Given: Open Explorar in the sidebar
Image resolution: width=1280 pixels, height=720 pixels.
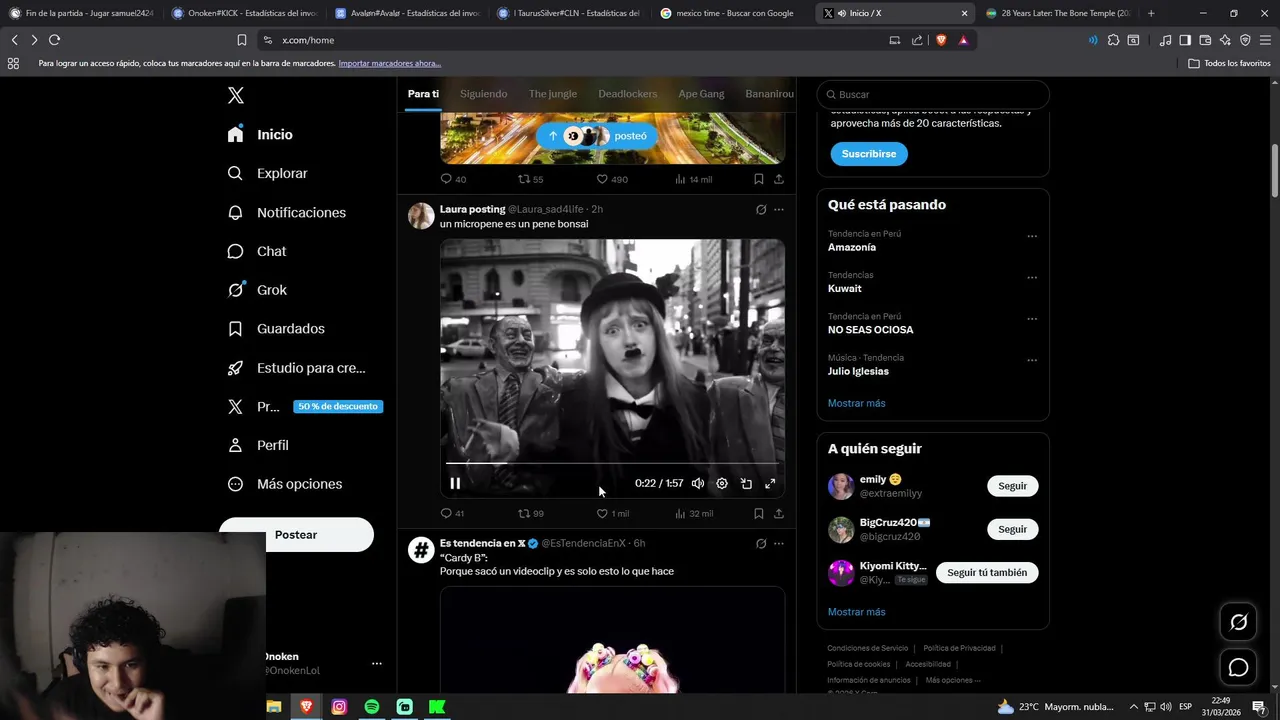Looking at the screenshot, I should pos(268,173).
